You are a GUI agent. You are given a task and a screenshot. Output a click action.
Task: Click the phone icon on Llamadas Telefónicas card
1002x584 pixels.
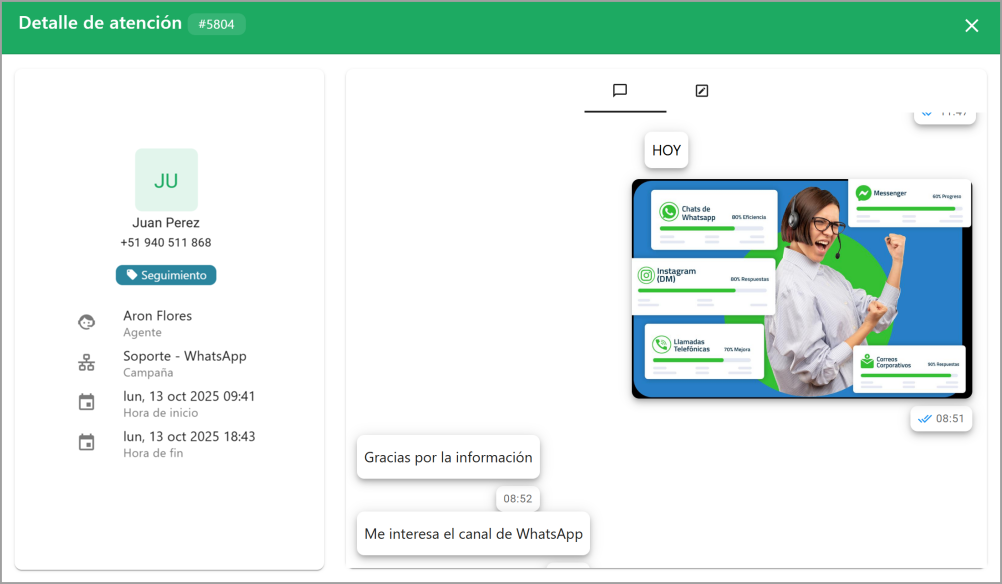pos(660,345)
